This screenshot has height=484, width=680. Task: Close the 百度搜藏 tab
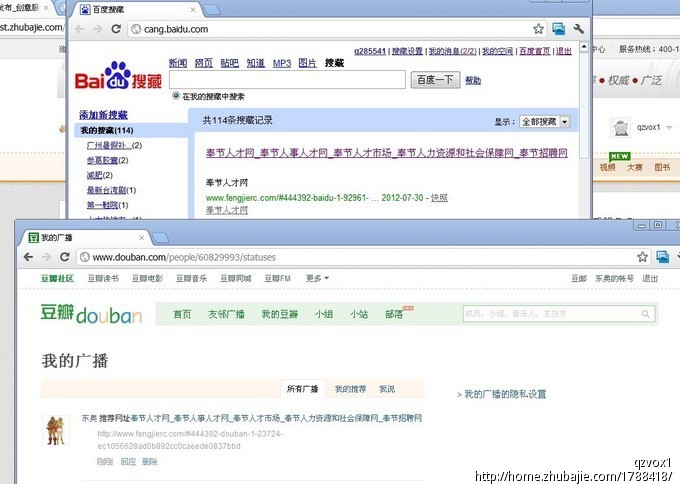pos(193,10)
